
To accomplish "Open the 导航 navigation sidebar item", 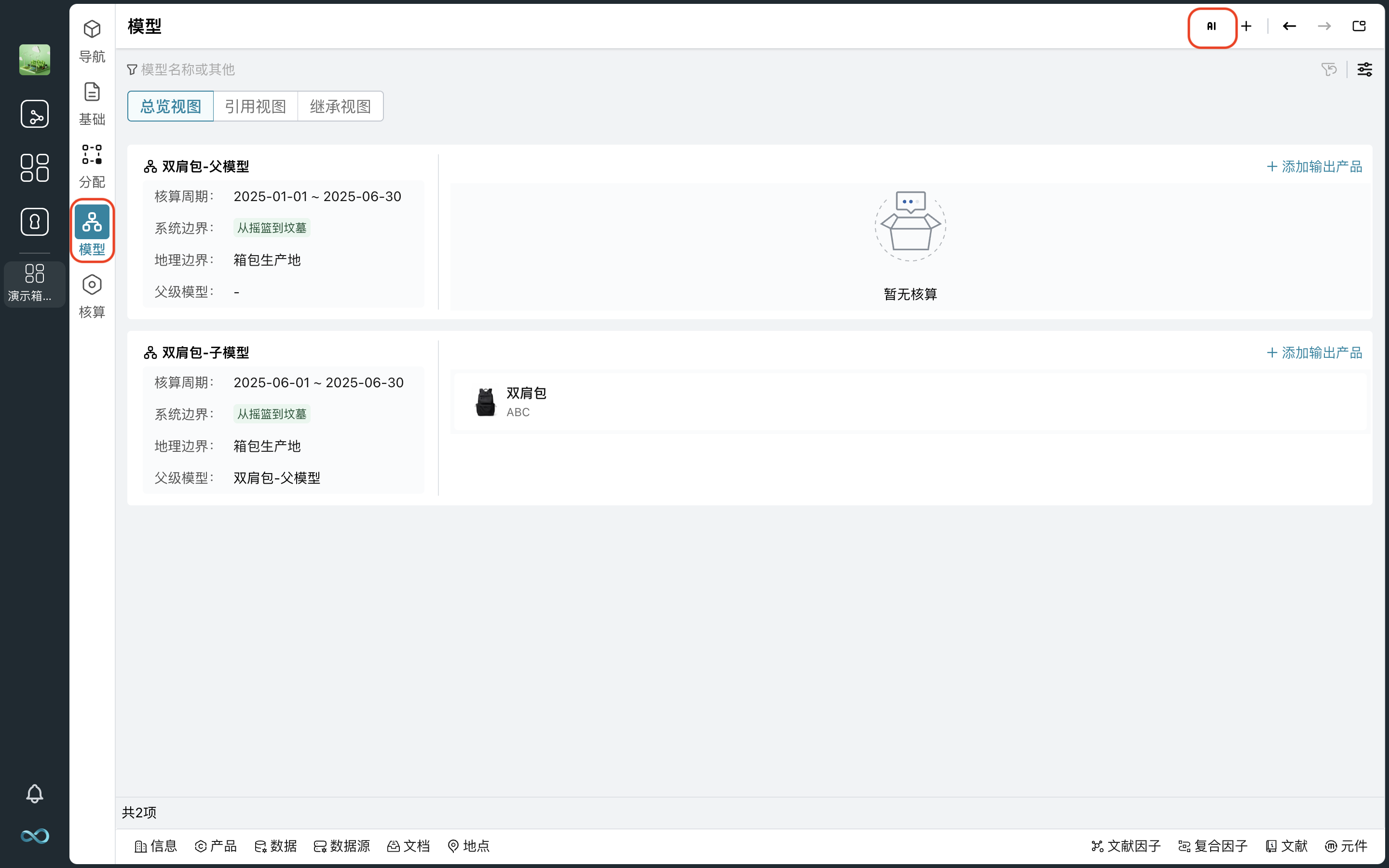I will [92, 41].
